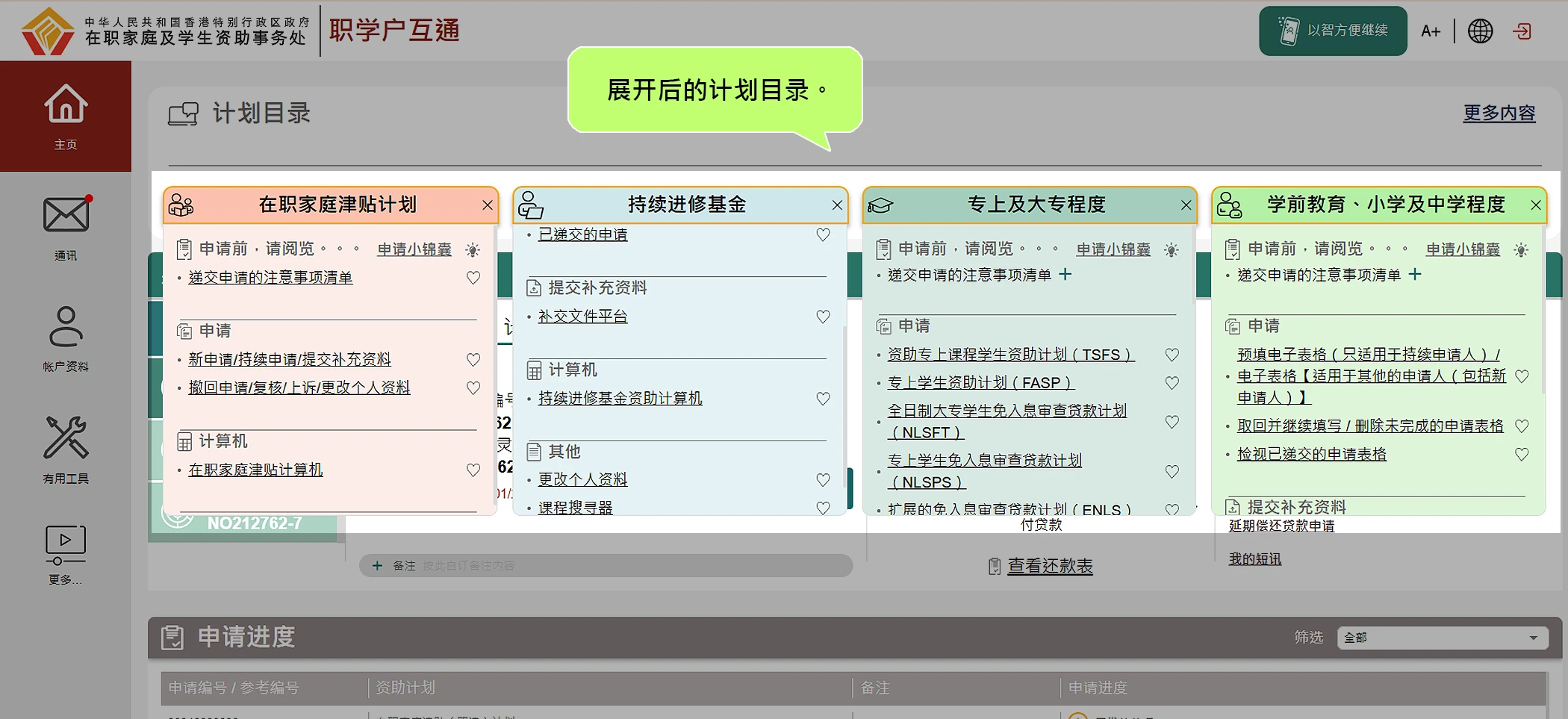The height and width of the screenshot is (719, 1568).
Task: Open 全日制大专学生免入息审查贷款计划 link
Action: pos(1007,422)
